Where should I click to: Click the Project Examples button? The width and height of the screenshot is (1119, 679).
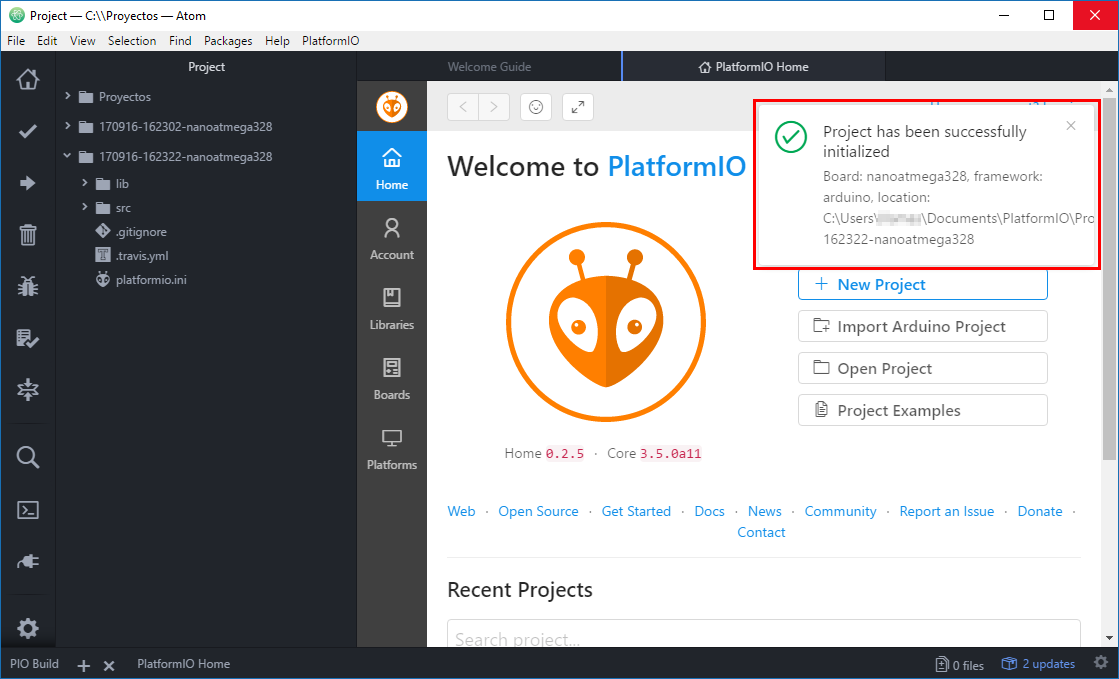pyautogui.click(x=923, y=411)
